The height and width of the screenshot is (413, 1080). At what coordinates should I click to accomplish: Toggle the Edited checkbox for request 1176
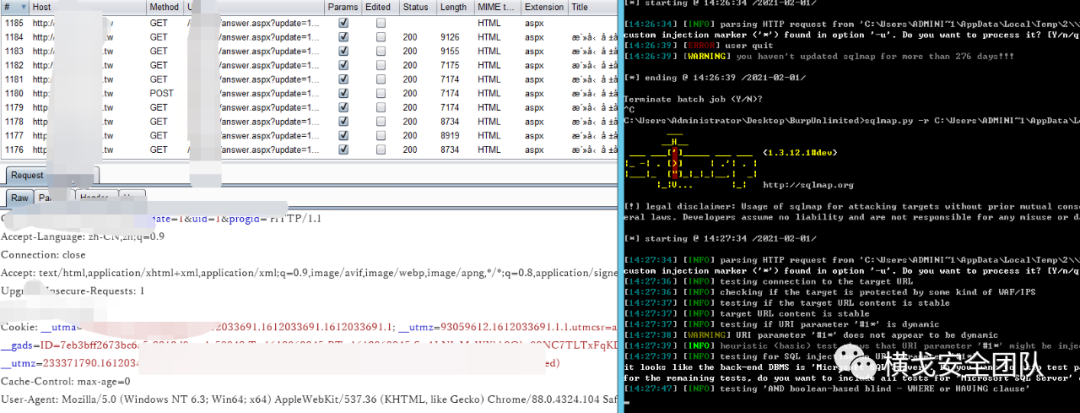point(381,149)
